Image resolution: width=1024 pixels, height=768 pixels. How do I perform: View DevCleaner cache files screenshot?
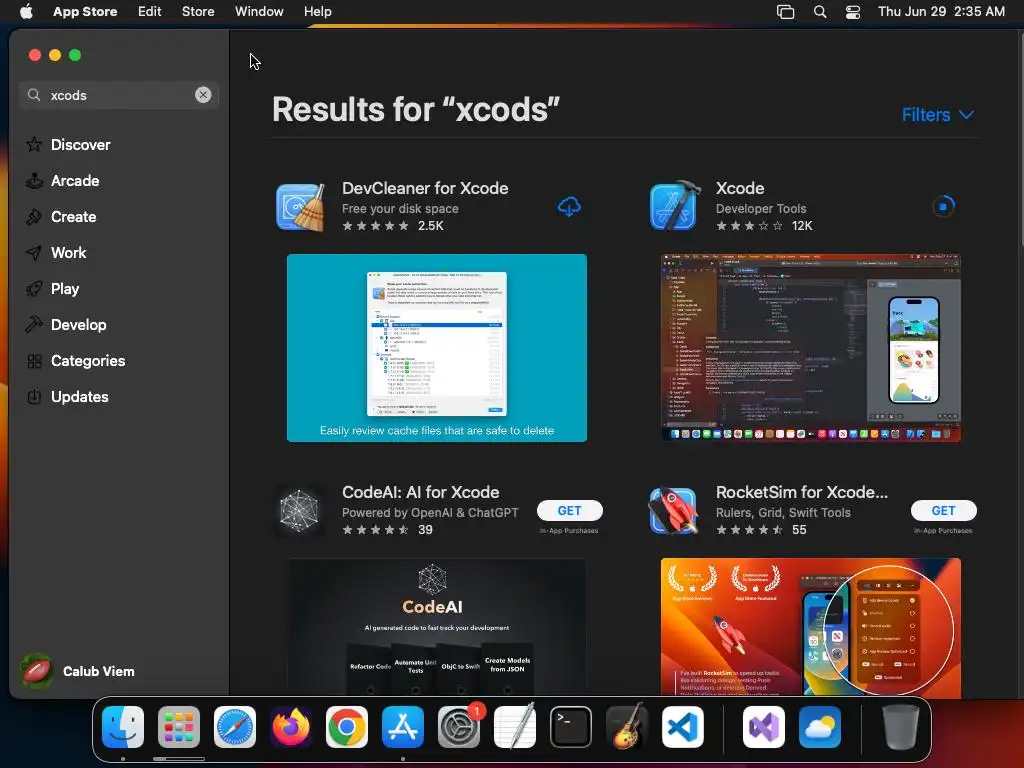(x=437, y=347)
